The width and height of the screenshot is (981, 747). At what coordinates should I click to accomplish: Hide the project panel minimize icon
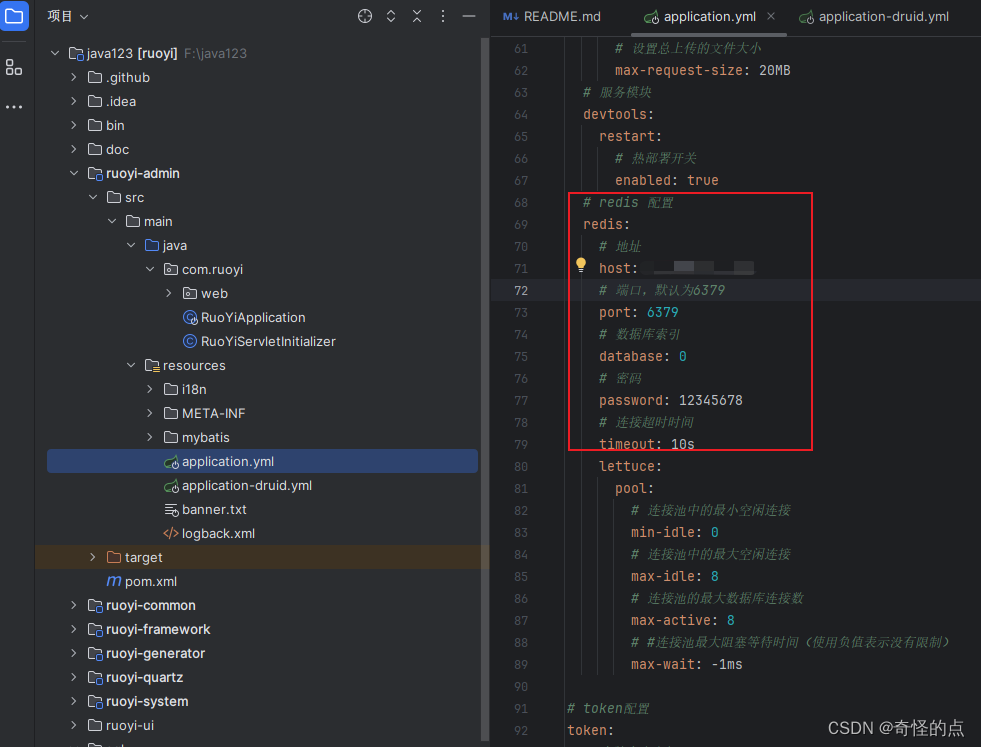[469, 16]
